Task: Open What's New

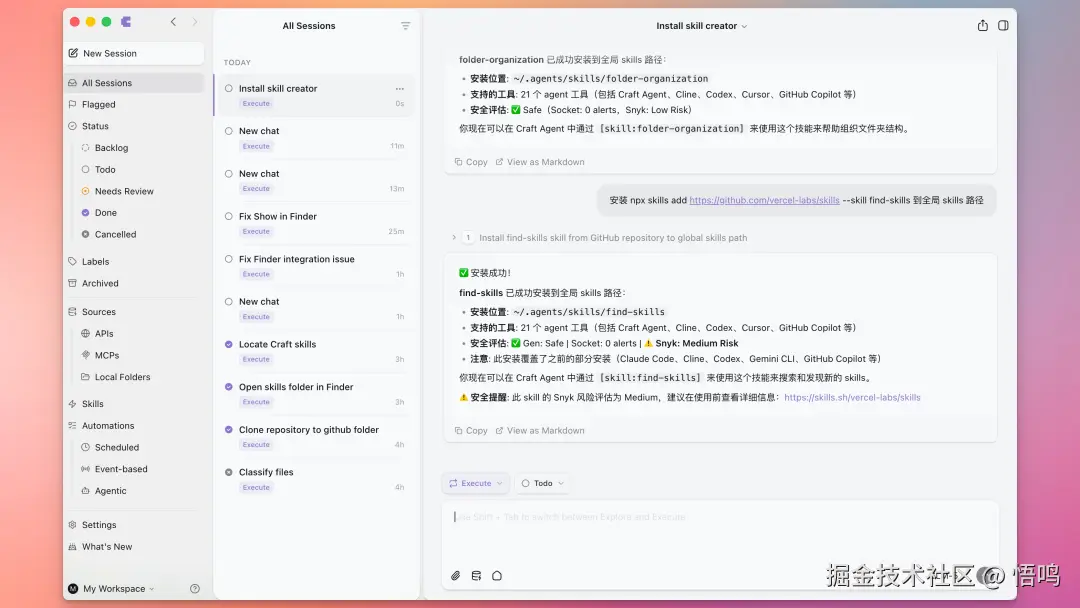Action: click(107, 547)
